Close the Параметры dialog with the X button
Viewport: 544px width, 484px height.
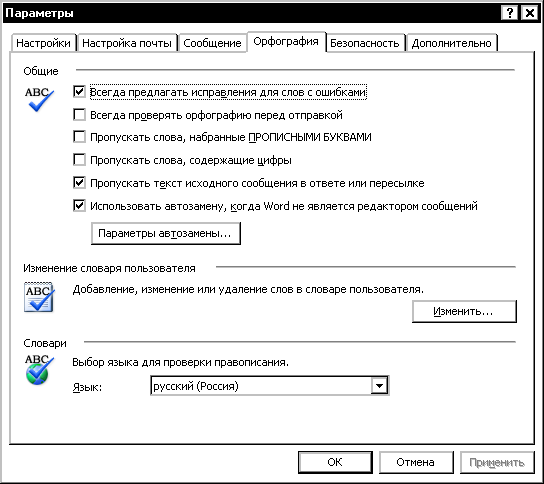530,13
